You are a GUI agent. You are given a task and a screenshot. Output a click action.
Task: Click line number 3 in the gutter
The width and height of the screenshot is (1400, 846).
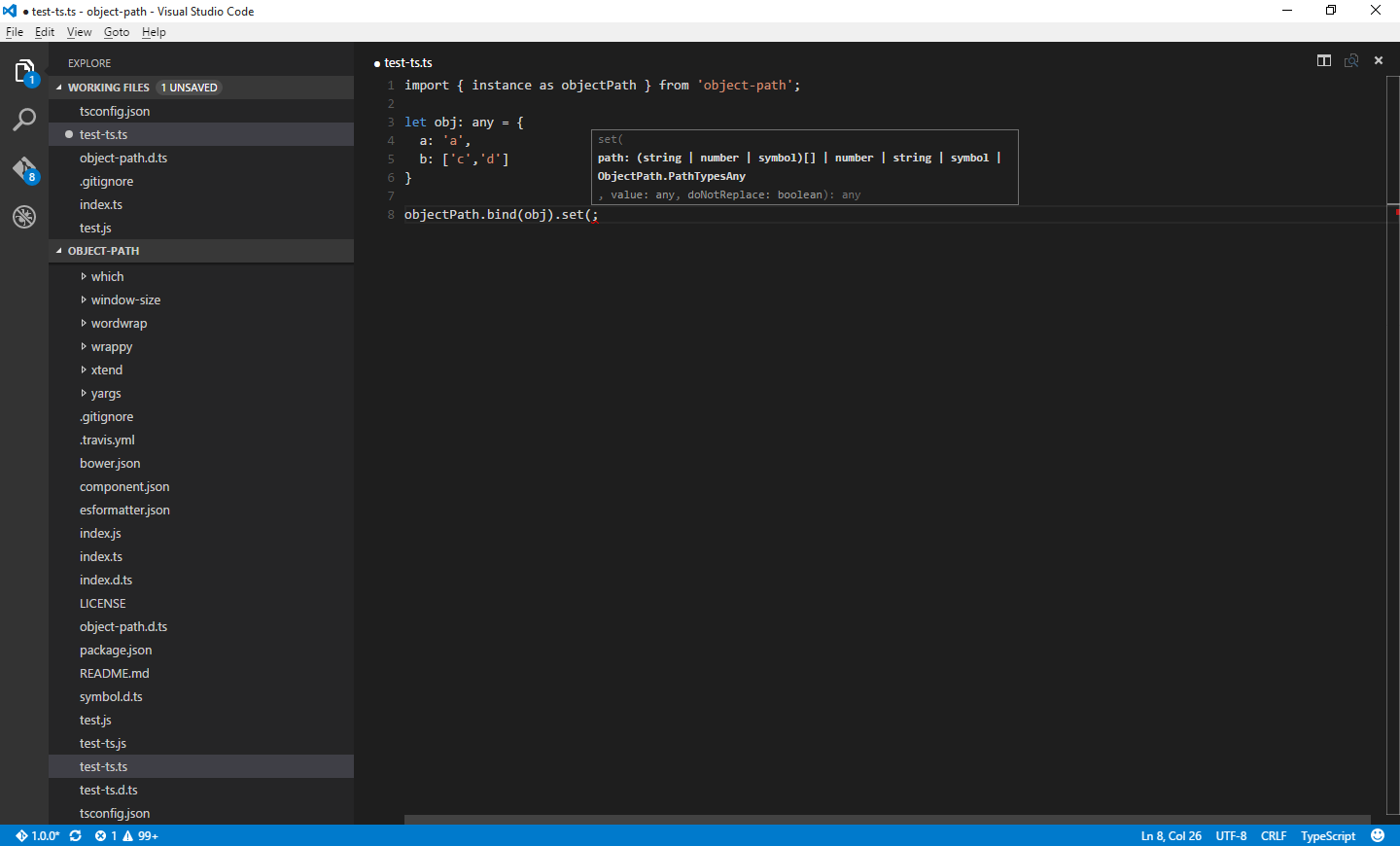[391, 123]
